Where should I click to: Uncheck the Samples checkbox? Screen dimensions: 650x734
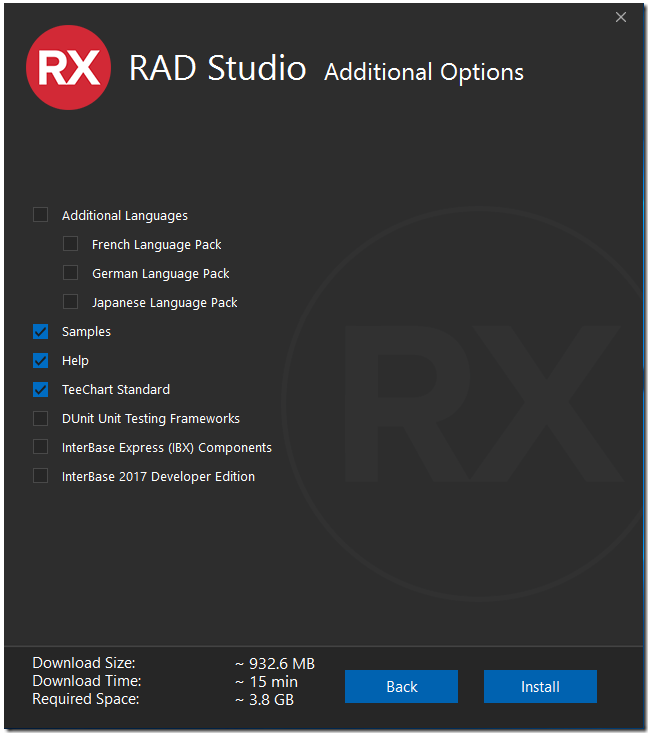(41, 331)
